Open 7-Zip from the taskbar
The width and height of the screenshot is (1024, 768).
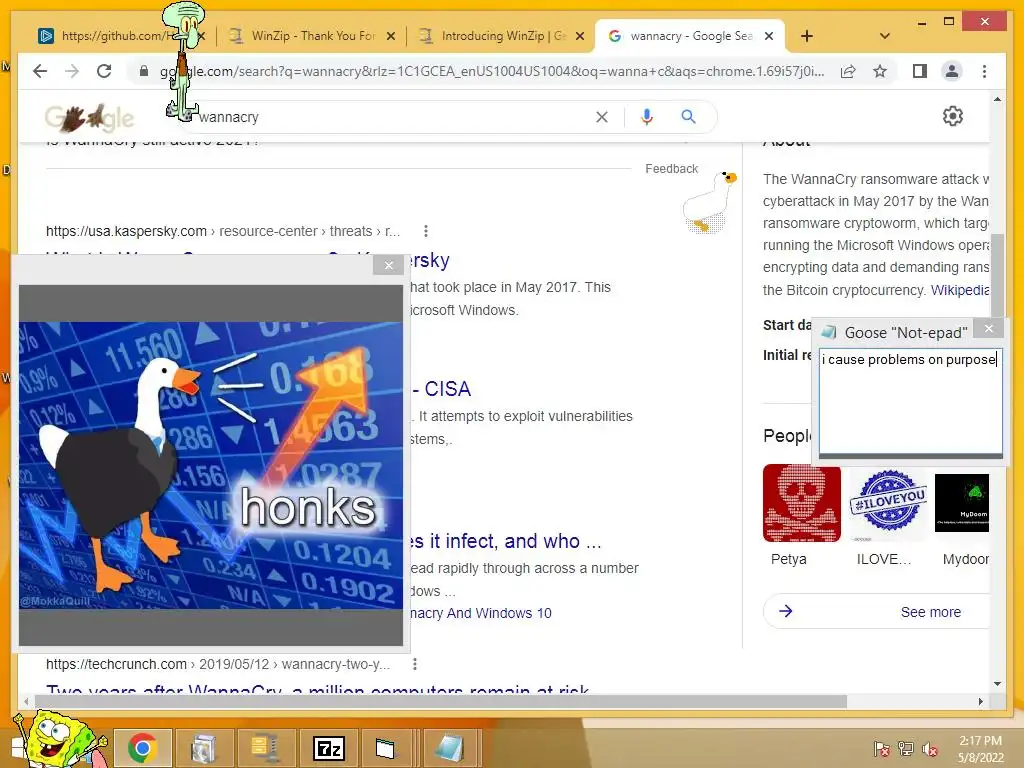(x=328, y=748)
